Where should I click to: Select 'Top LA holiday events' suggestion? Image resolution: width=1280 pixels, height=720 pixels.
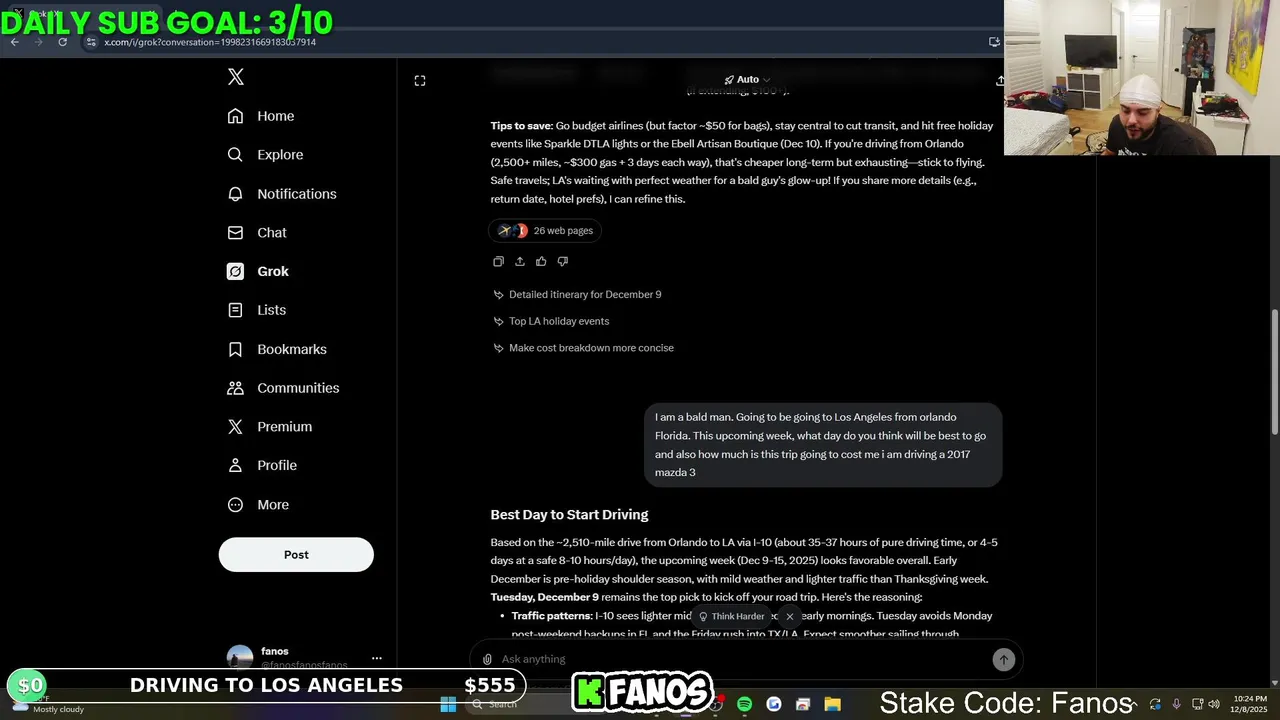[551, 321]
